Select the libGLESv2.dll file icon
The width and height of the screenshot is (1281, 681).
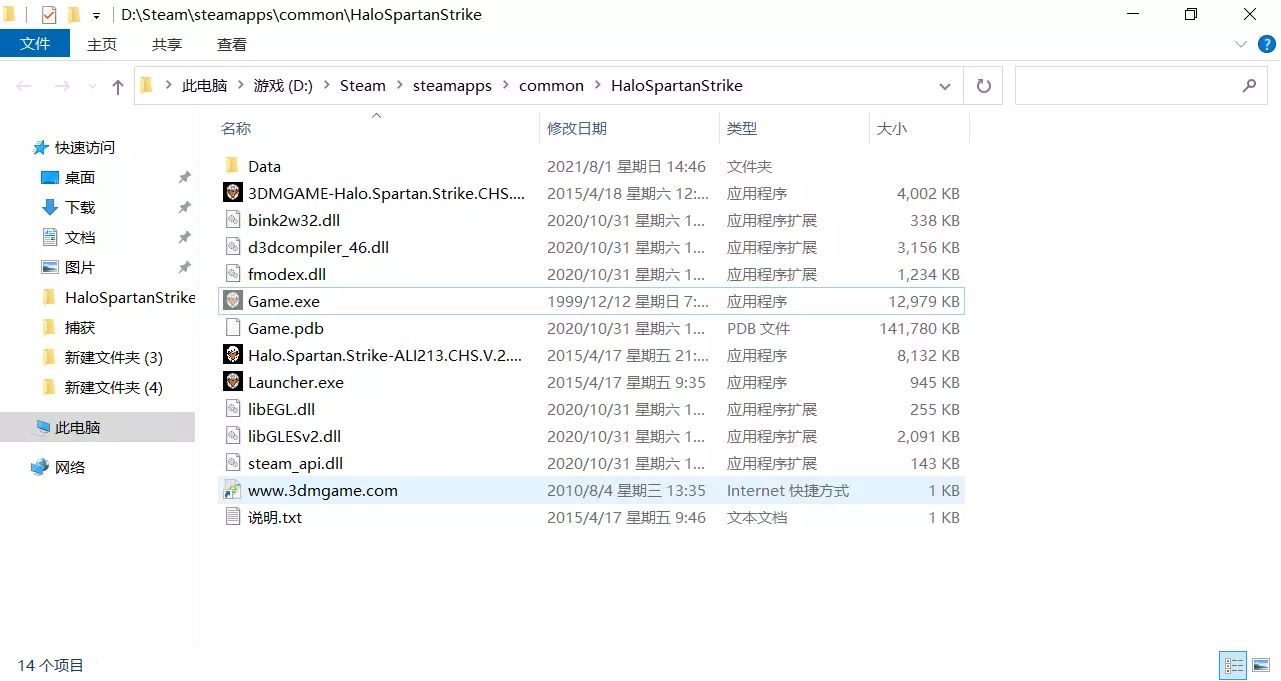point(232,436)
